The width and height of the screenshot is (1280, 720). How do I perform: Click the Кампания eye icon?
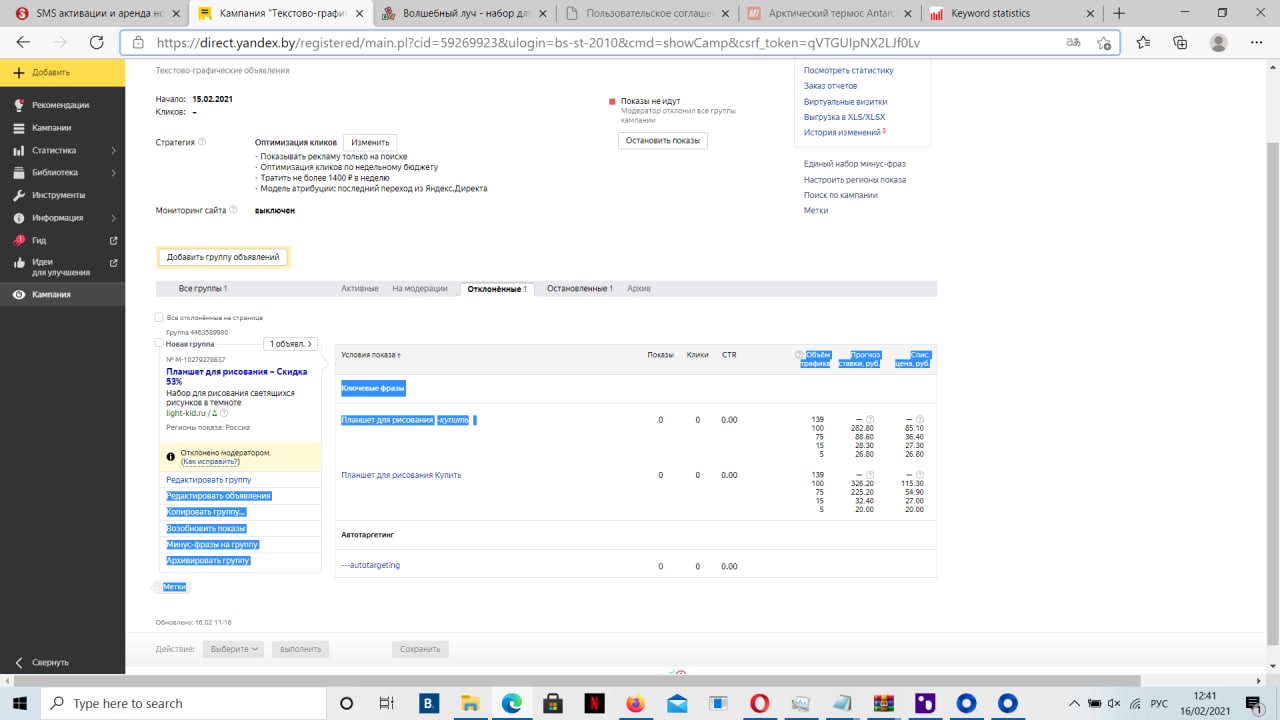coord(19,295)
